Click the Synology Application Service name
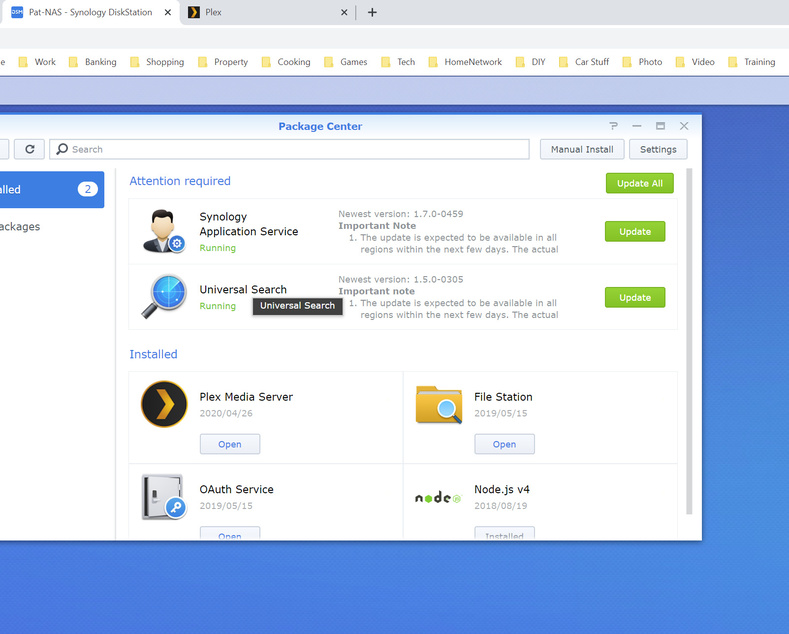This screenshot has height=634, width=789. [x=249, y=224]
